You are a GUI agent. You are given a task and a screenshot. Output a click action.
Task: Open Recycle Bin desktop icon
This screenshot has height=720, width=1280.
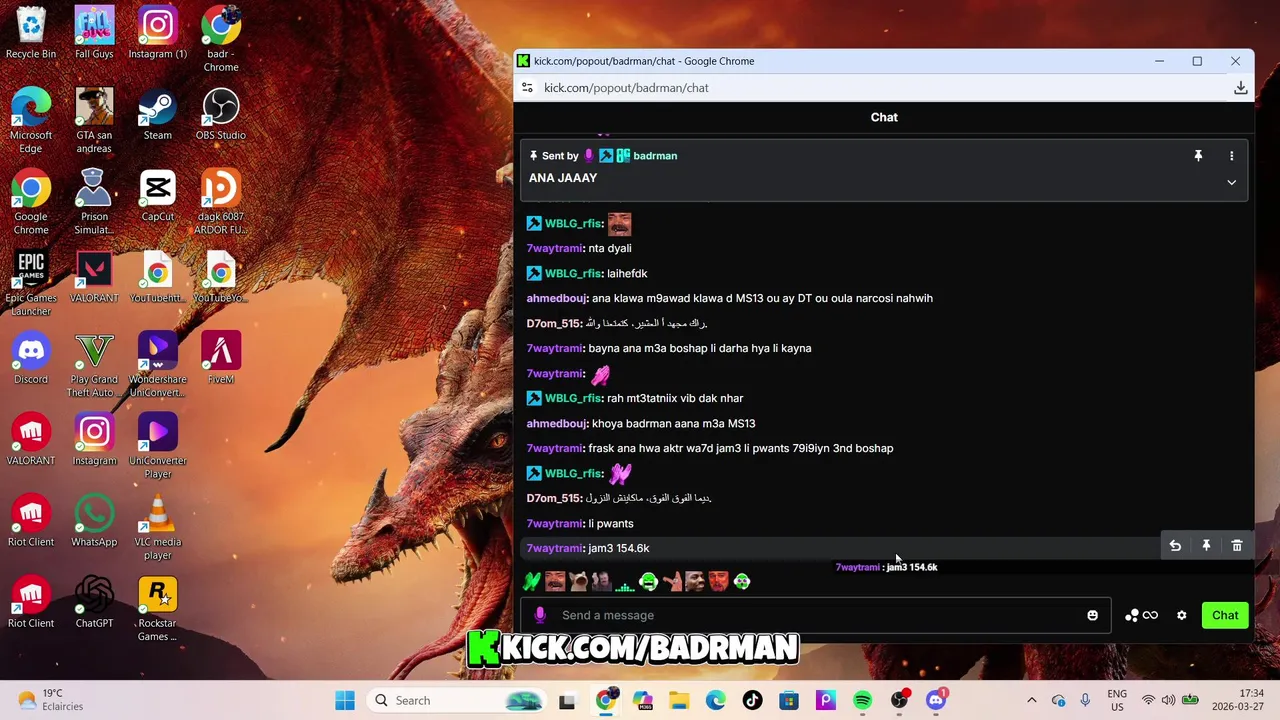[x=31, y=33]
